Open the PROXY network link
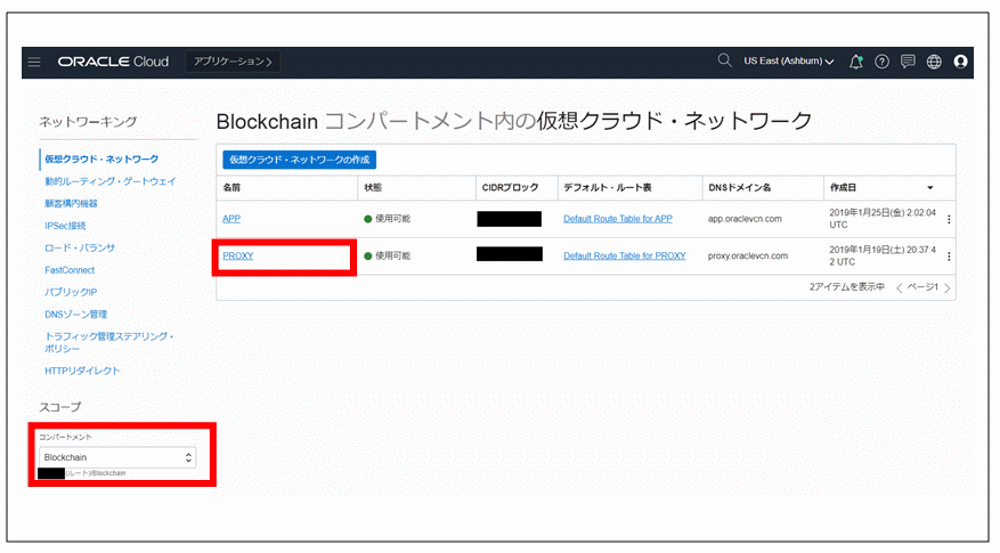Viewport: 1000px width, 553px height. pos(238,256)
